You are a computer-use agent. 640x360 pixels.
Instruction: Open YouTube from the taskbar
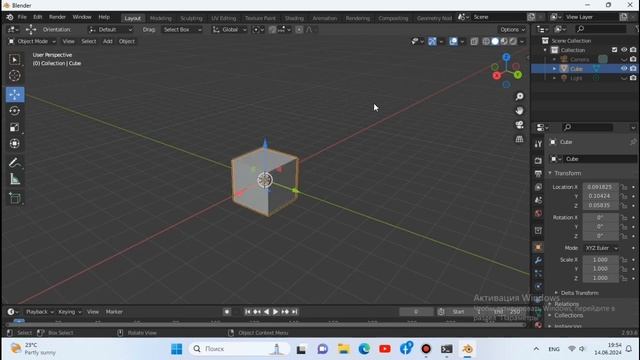(x=384, y=349)
